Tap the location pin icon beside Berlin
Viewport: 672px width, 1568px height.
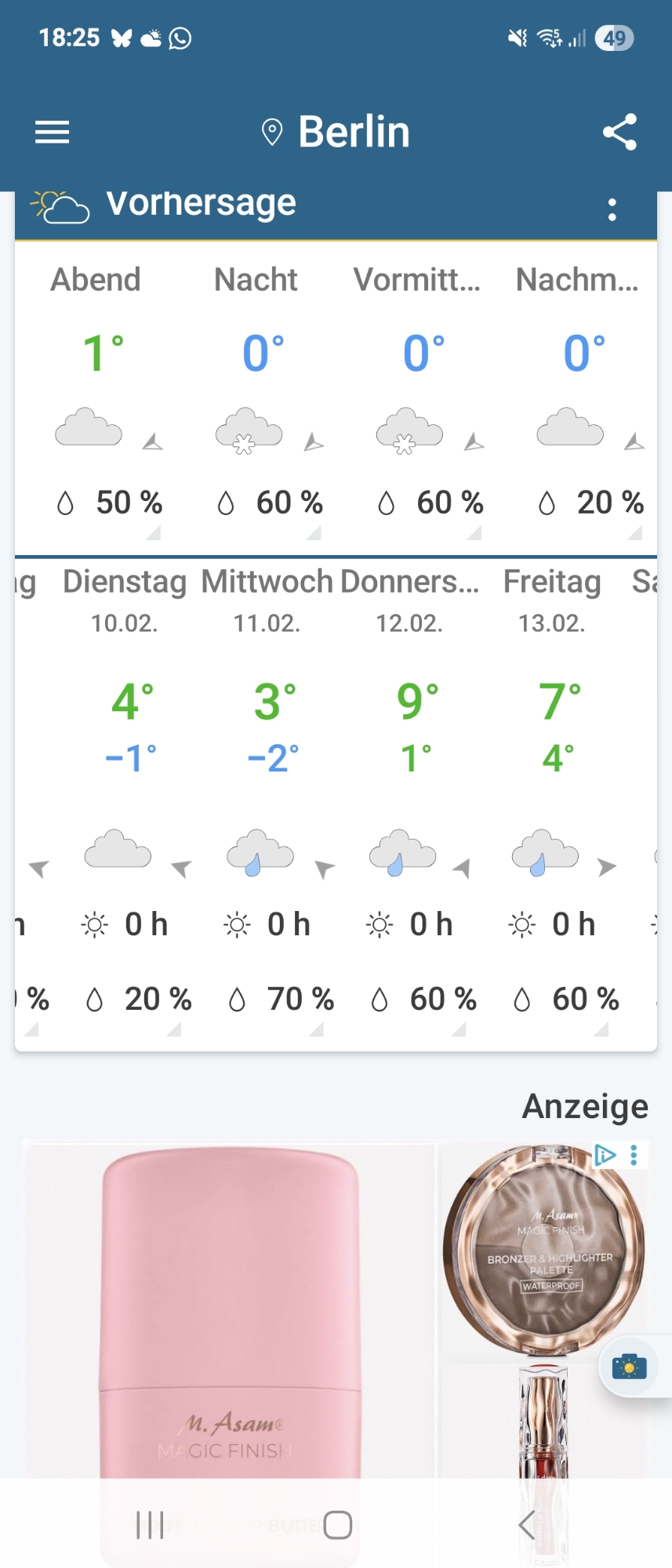(x=271, y=132)
